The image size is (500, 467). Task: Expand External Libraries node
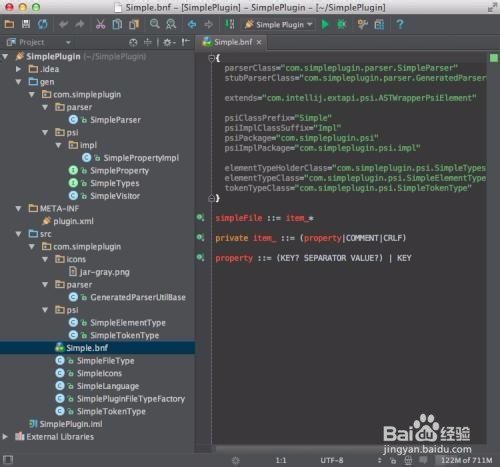click(x=5, y=436)
